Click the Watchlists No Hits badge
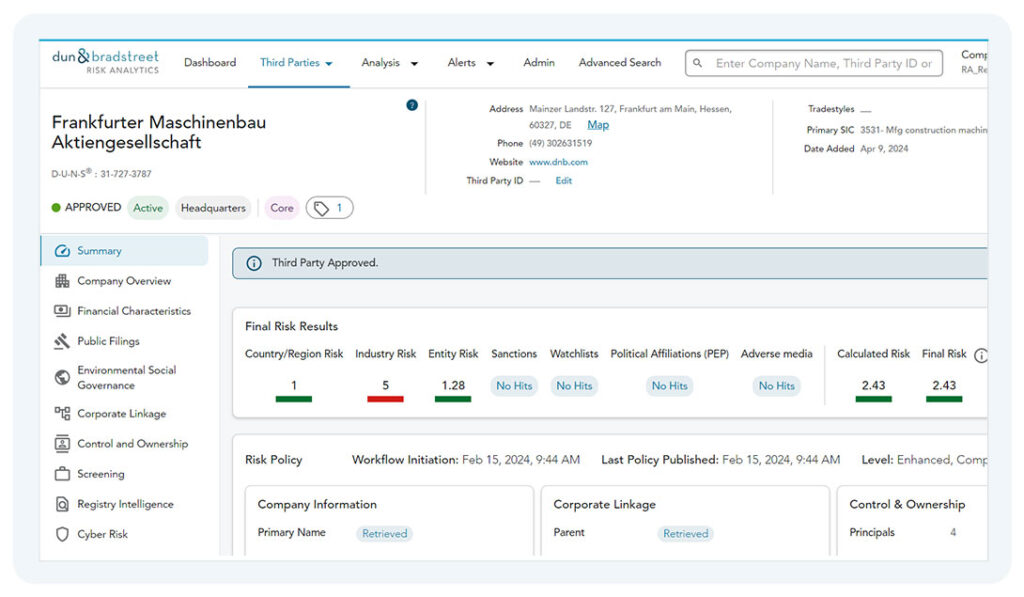This screenshot has height=597, width=1024. [x=574, y=386]
